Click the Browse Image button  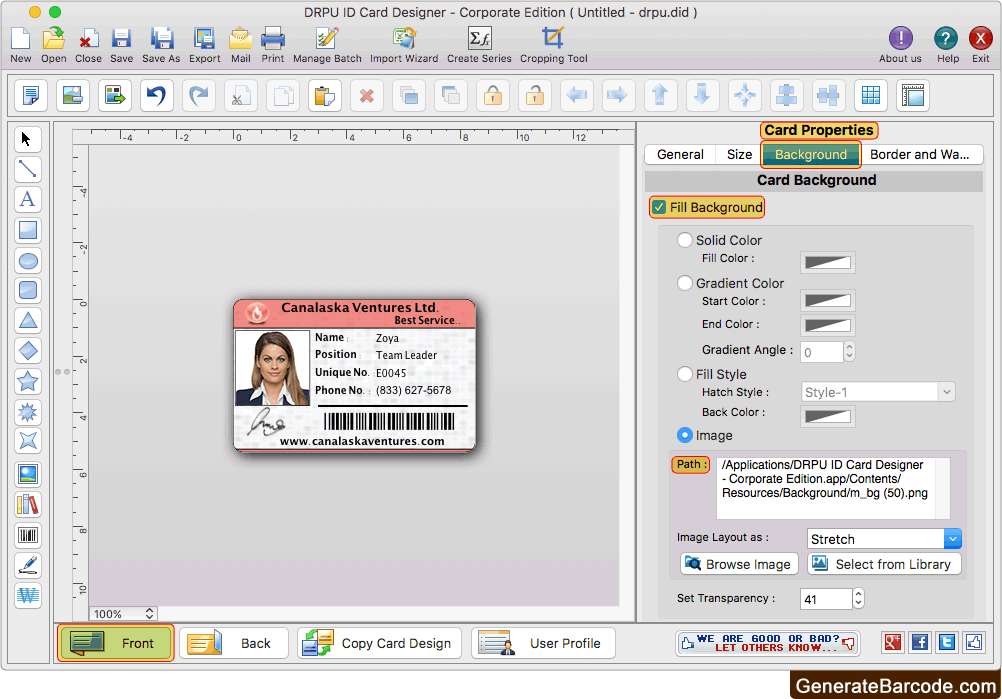[x=739, y=564]
